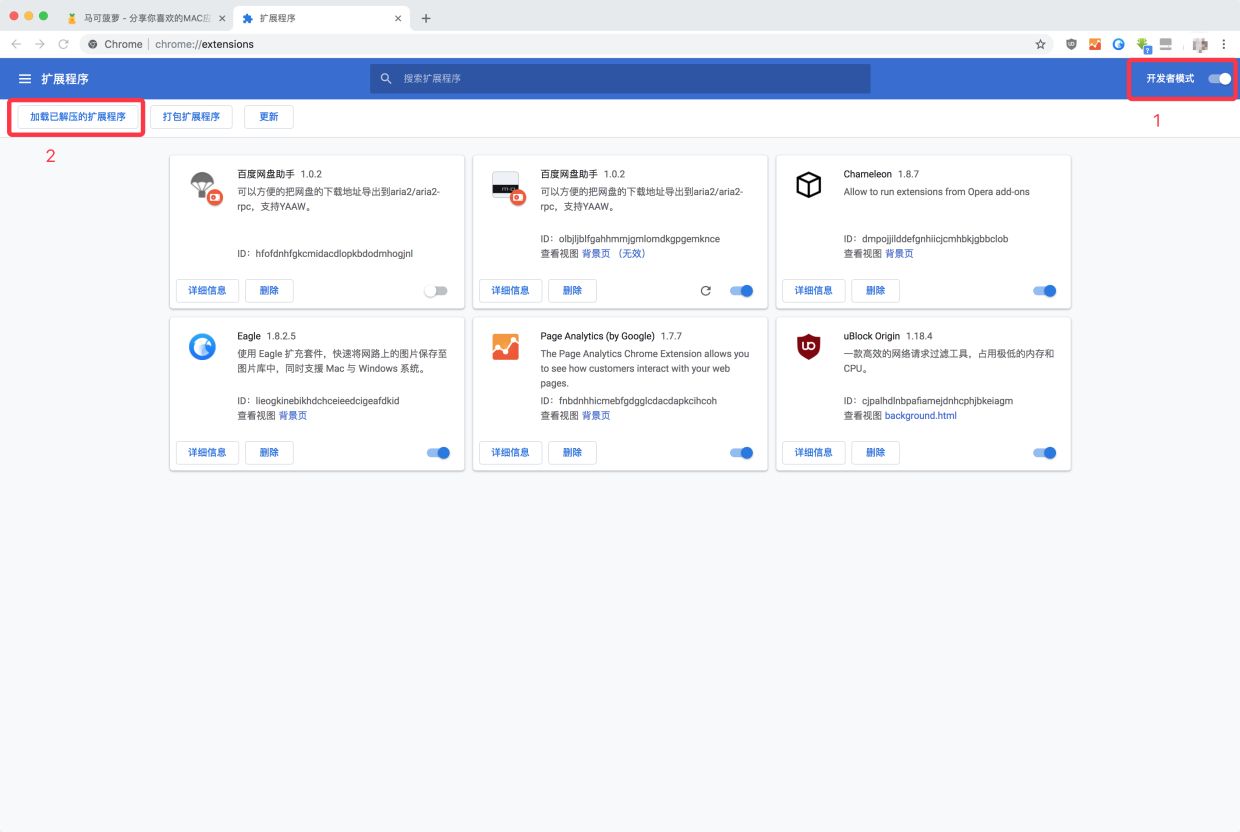Disable the Chameleon extension

point(1044,291)
